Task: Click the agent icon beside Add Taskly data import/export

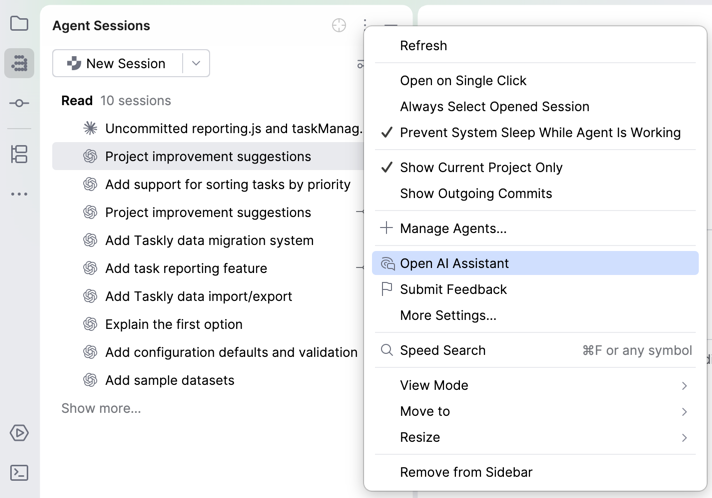Action: (x=90, y=296)
